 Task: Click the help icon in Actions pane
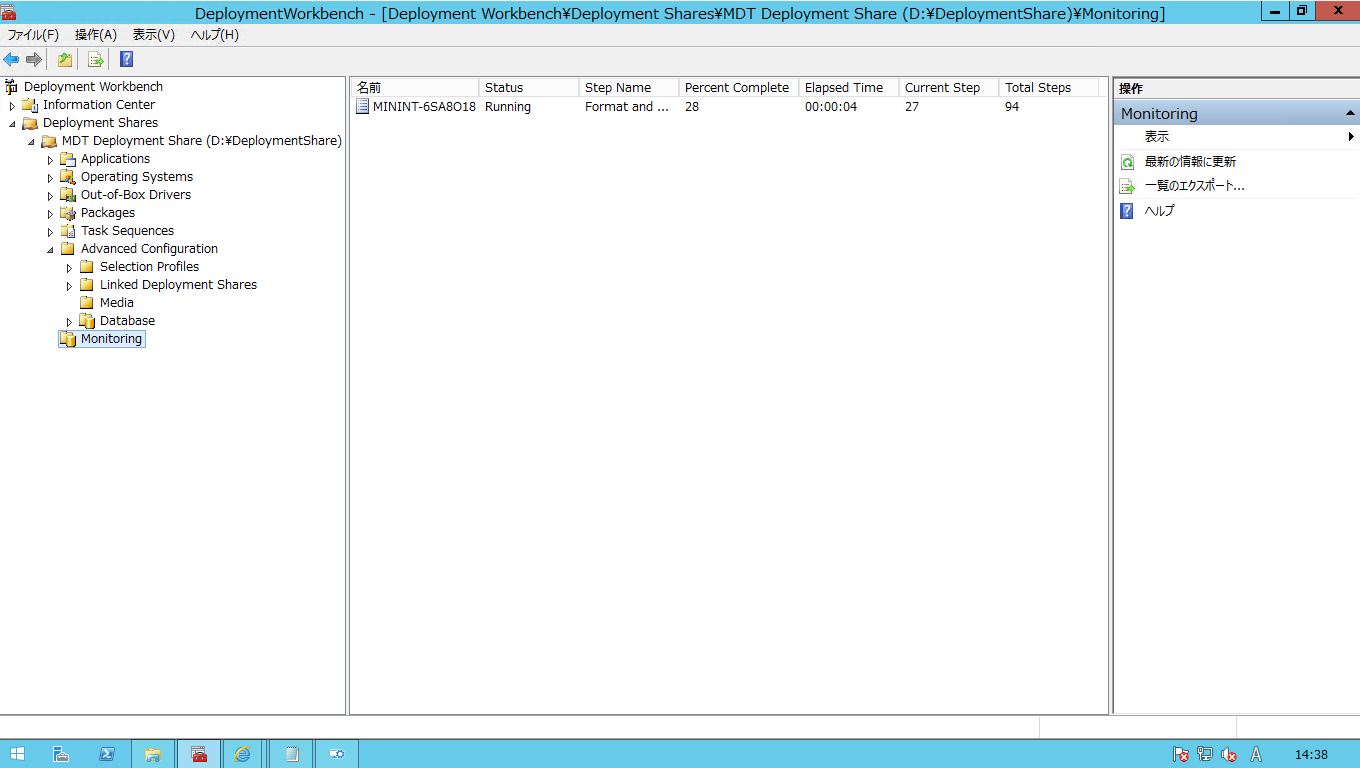(x=1127, y=211)
